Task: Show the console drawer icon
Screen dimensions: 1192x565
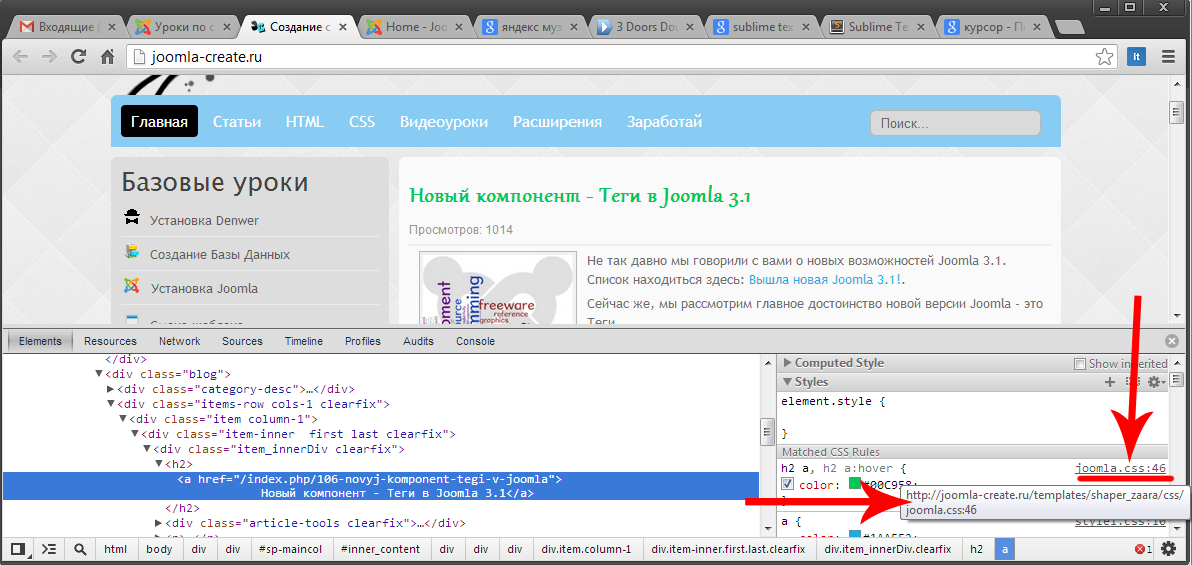Action: click(48, 549)
